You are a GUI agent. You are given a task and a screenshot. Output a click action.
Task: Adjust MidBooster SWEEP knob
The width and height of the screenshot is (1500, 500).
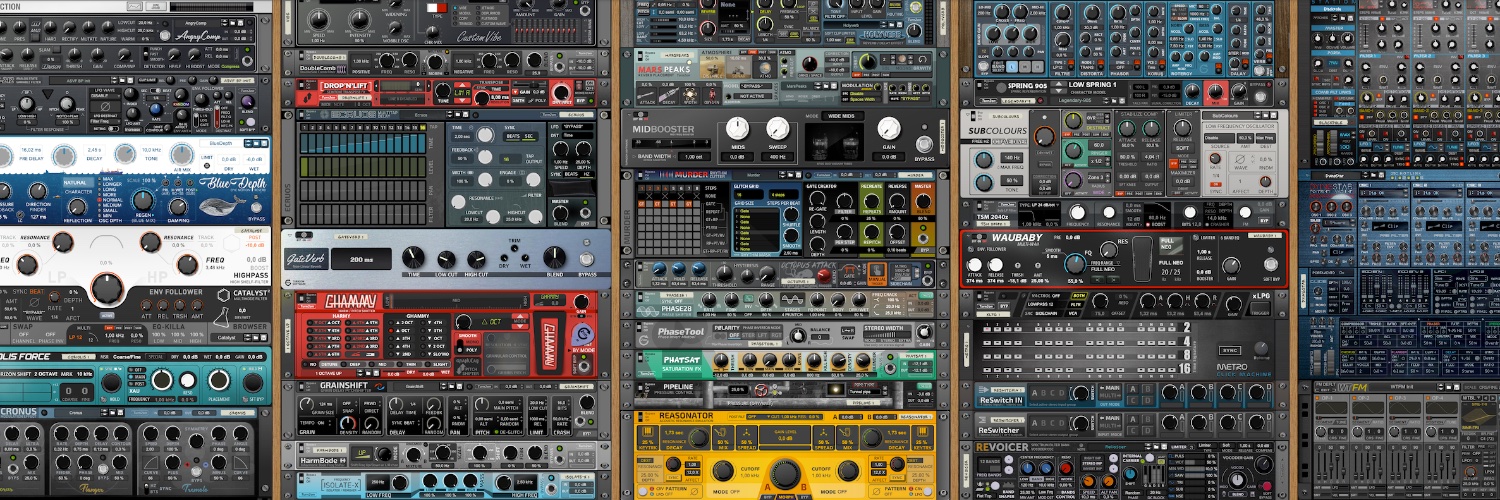777,129
